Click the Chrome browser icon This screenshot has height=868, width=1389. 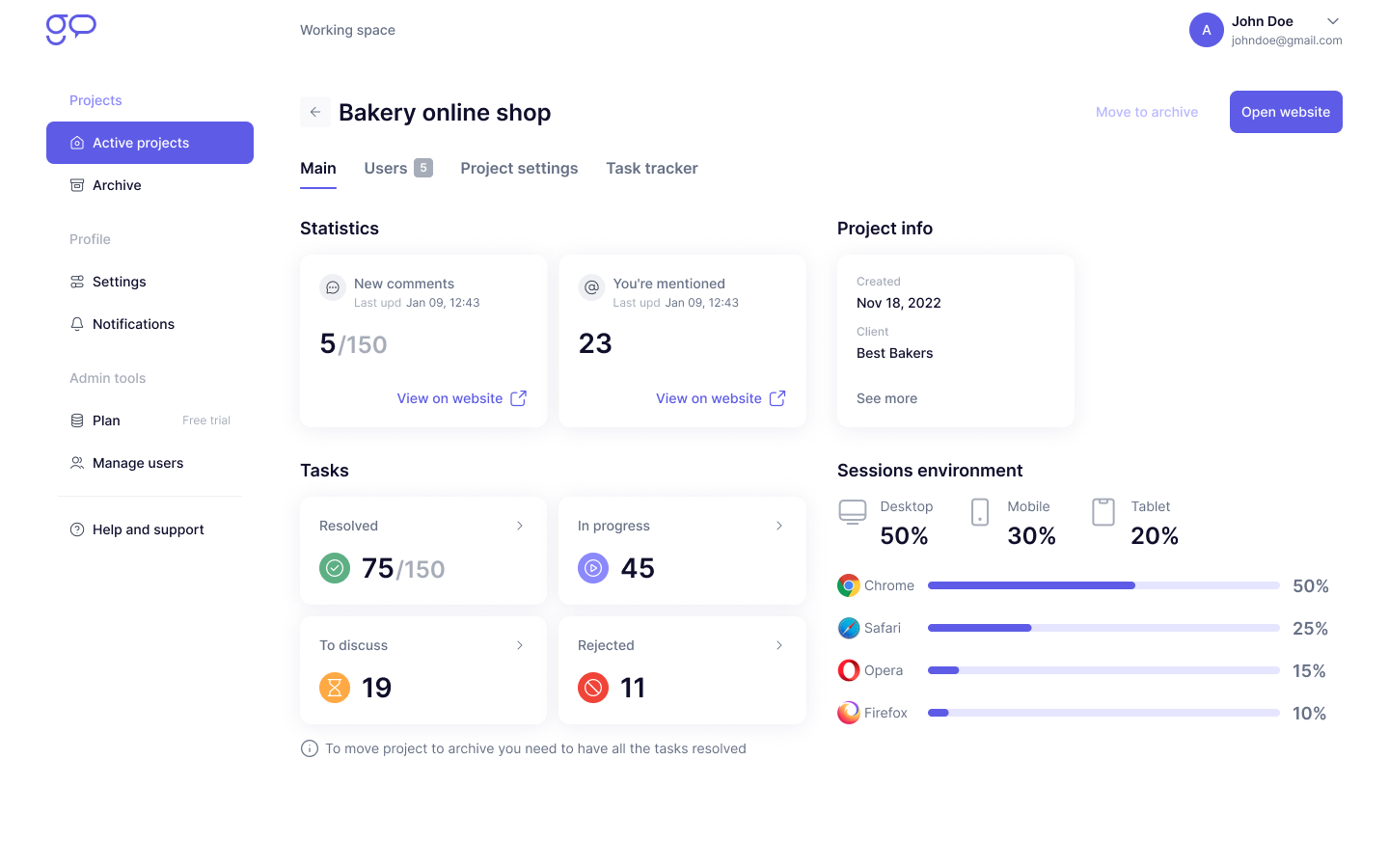849,585
